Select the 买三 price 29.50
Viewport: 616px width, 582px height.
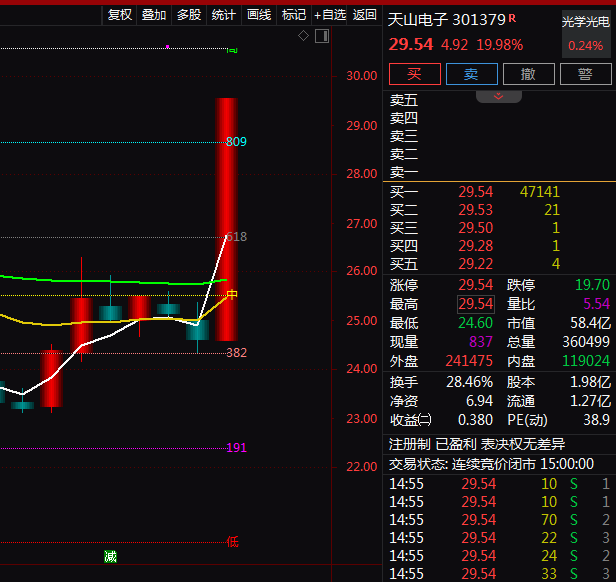475,228
